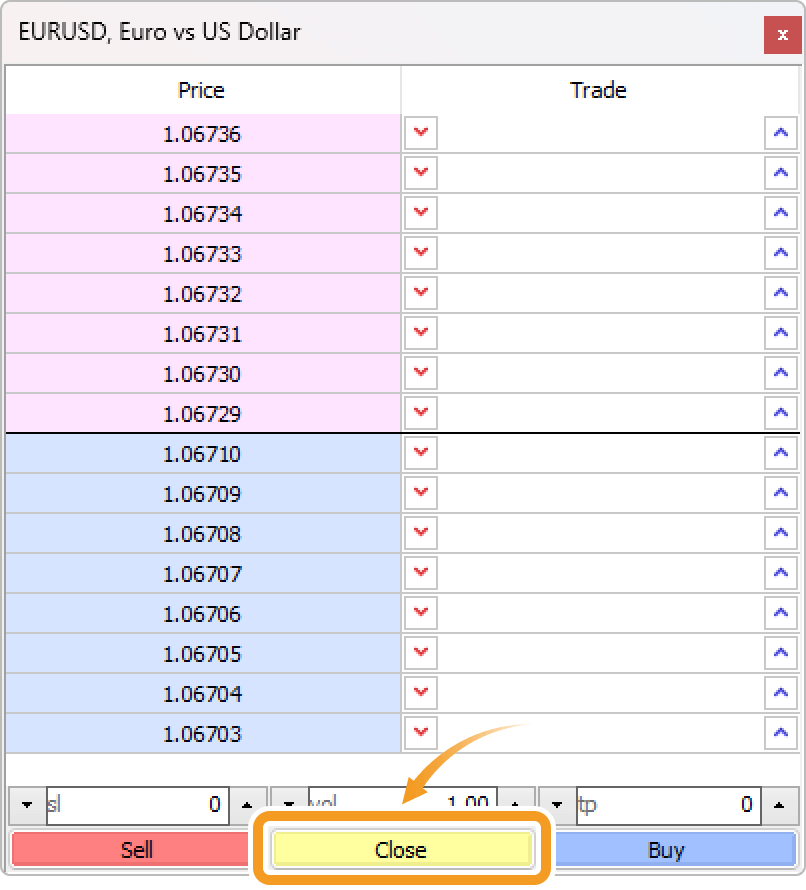The height and width of the screenshot is (890, 806).
Task: Click the red down arrow beside 1.06734
Action: coord(420,213)
